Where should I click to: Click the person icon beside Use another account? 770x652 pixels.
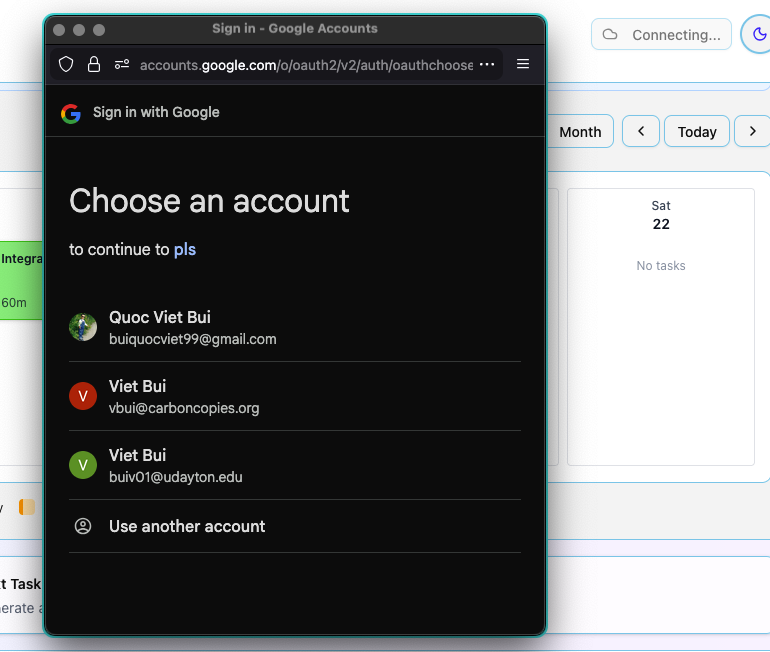click(x=83, y=526)
